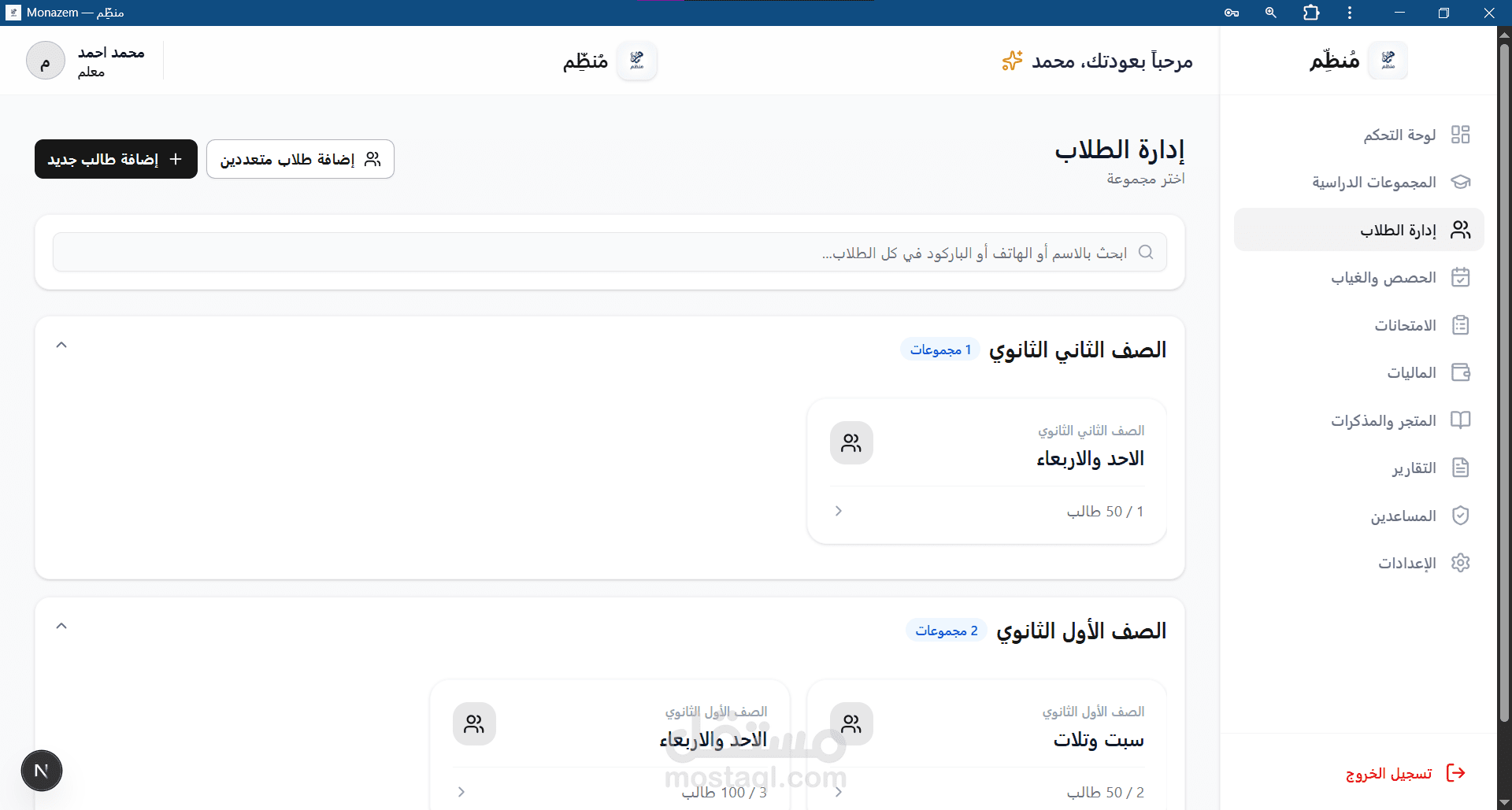The width and height of the screenshot is (1512, 810).
Task: Click gear icon for الإعدادات
Action: click(x=1460, y=563)
